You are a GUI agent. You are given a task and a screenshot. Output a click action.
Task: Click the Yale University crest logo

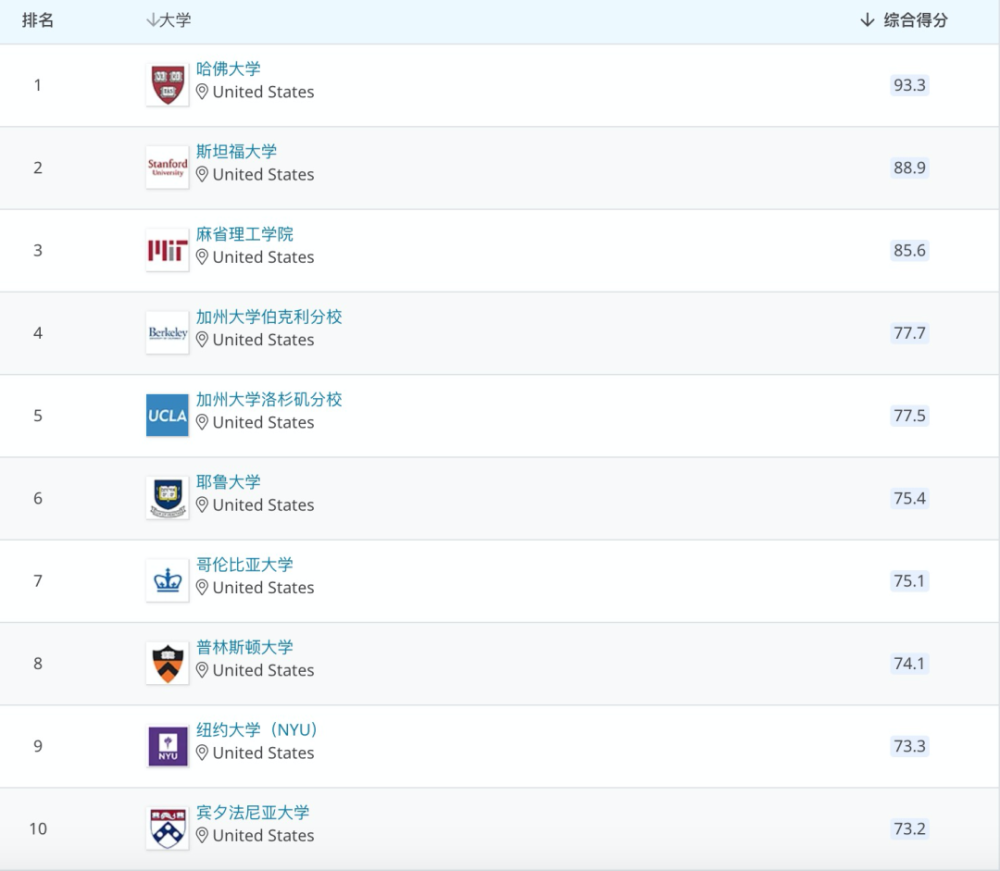(167, 498)
